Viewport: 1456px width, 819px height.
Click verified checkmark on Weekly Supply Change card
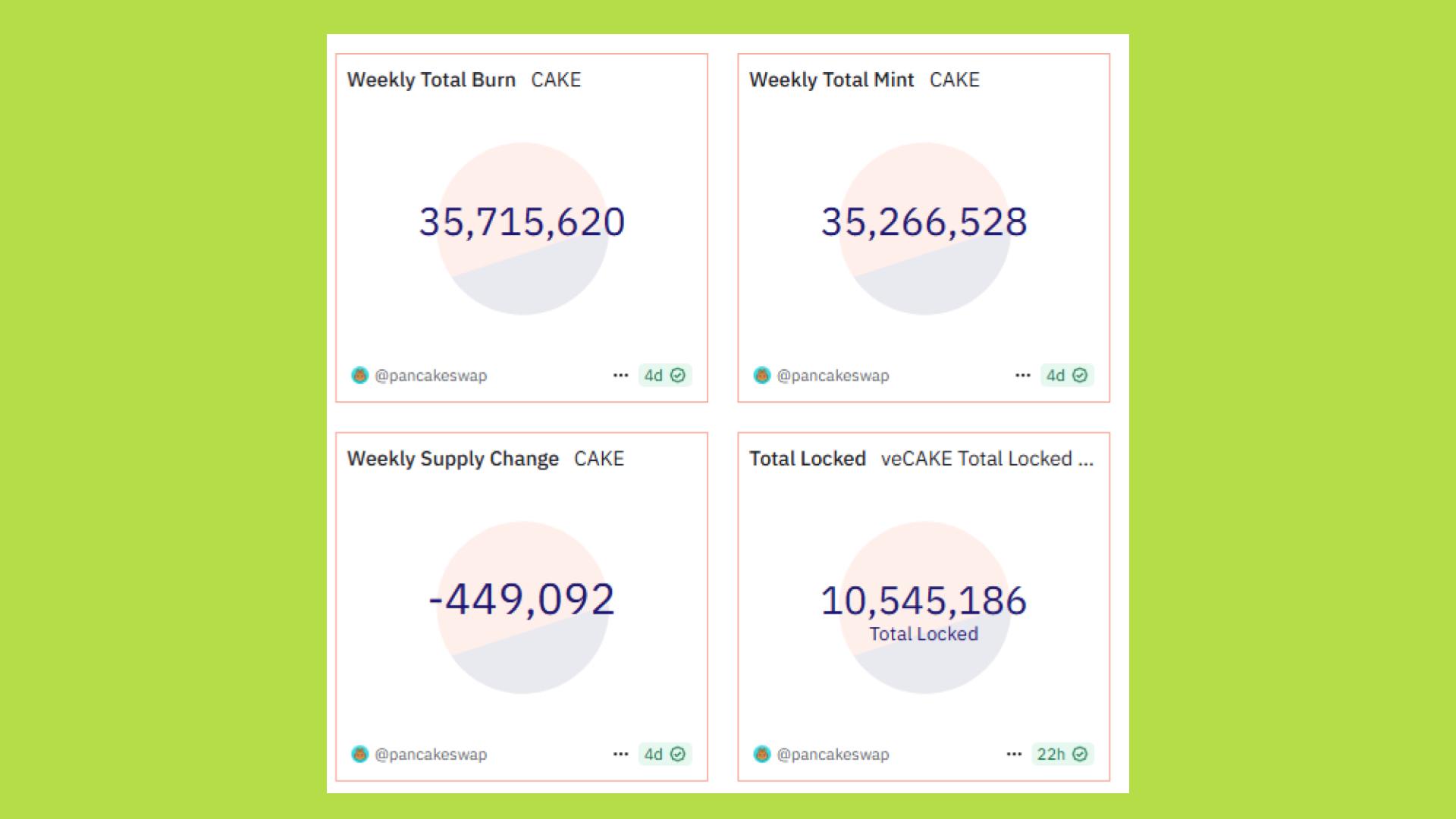(678, 755)
